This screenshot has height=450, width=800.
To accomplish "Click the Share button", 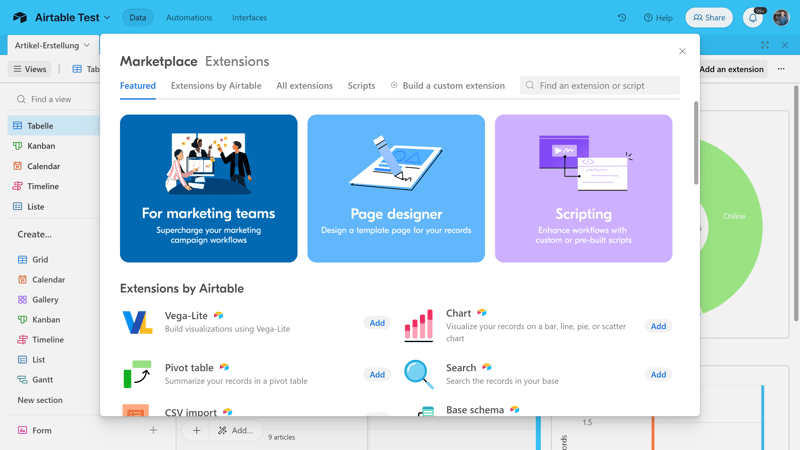I will tap(709, 17).
